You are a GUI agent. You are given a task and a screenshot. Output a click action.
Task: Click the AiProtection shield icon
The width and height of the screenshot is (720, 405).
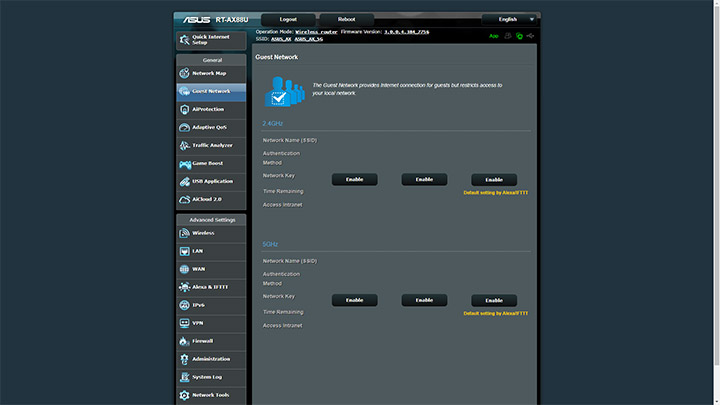184,109
